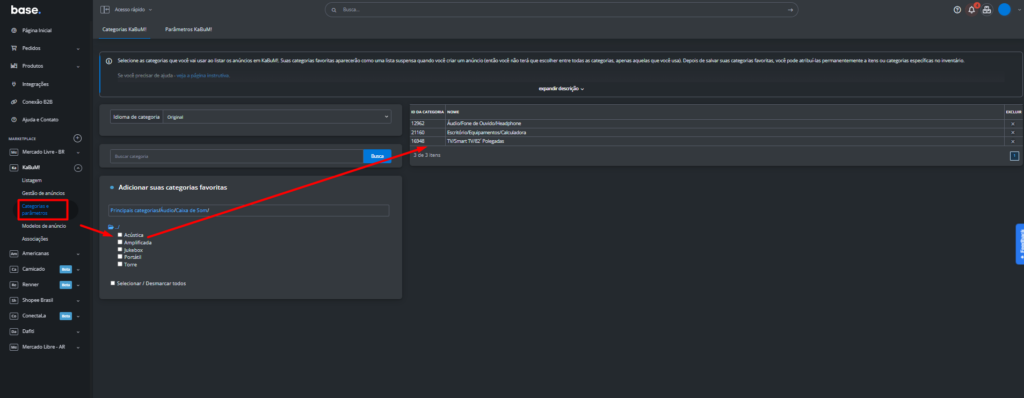Click the Áudio breadcrumb link

tap(166, 210)
